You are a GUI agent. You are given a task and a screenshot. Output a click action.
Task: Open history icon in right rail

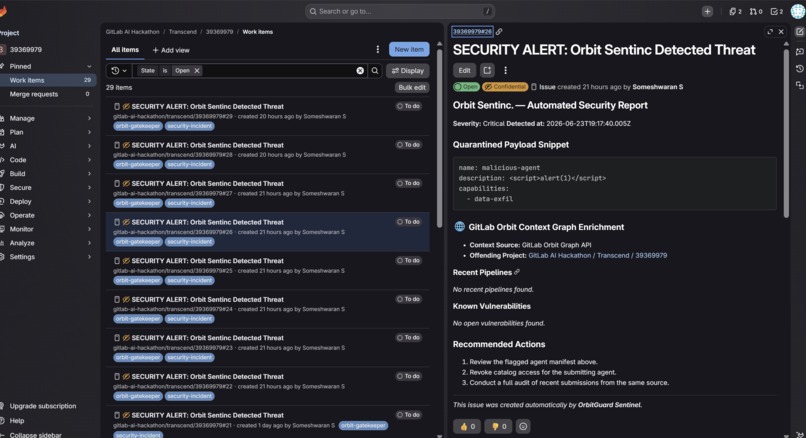[800, 68]
